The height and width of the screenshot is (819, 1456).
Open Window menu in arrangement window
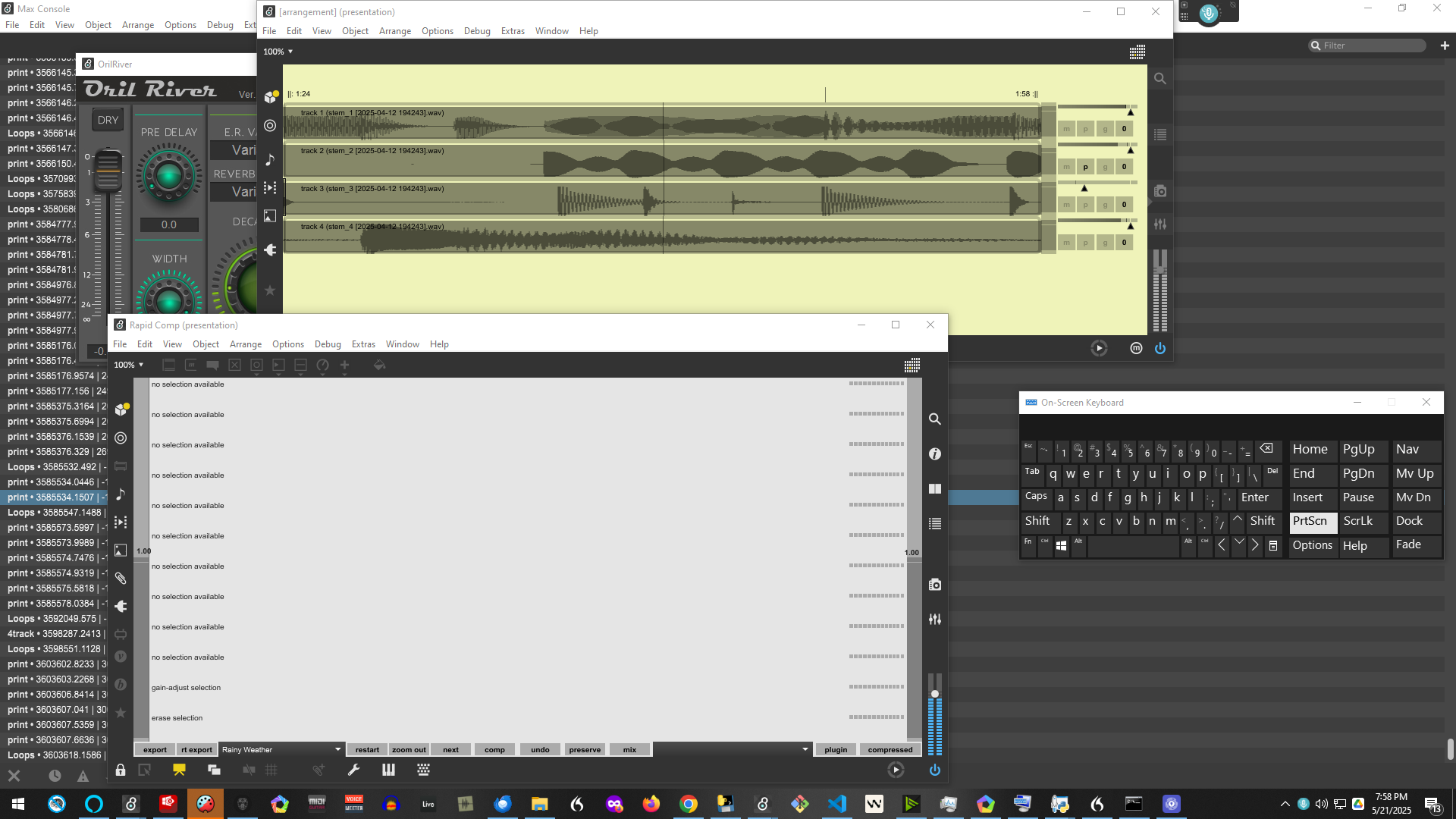click(551, 31)
